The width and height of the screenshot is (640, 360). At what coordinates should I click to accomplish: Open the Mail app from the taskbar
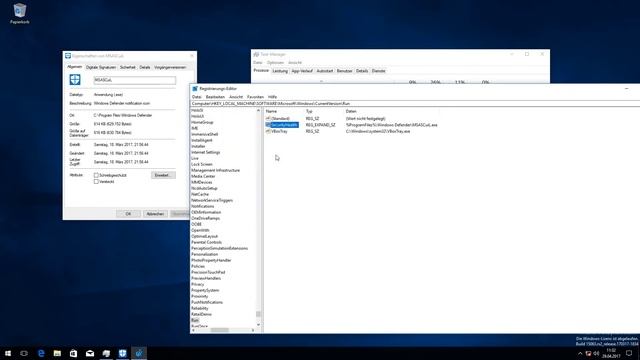point(90,353)
